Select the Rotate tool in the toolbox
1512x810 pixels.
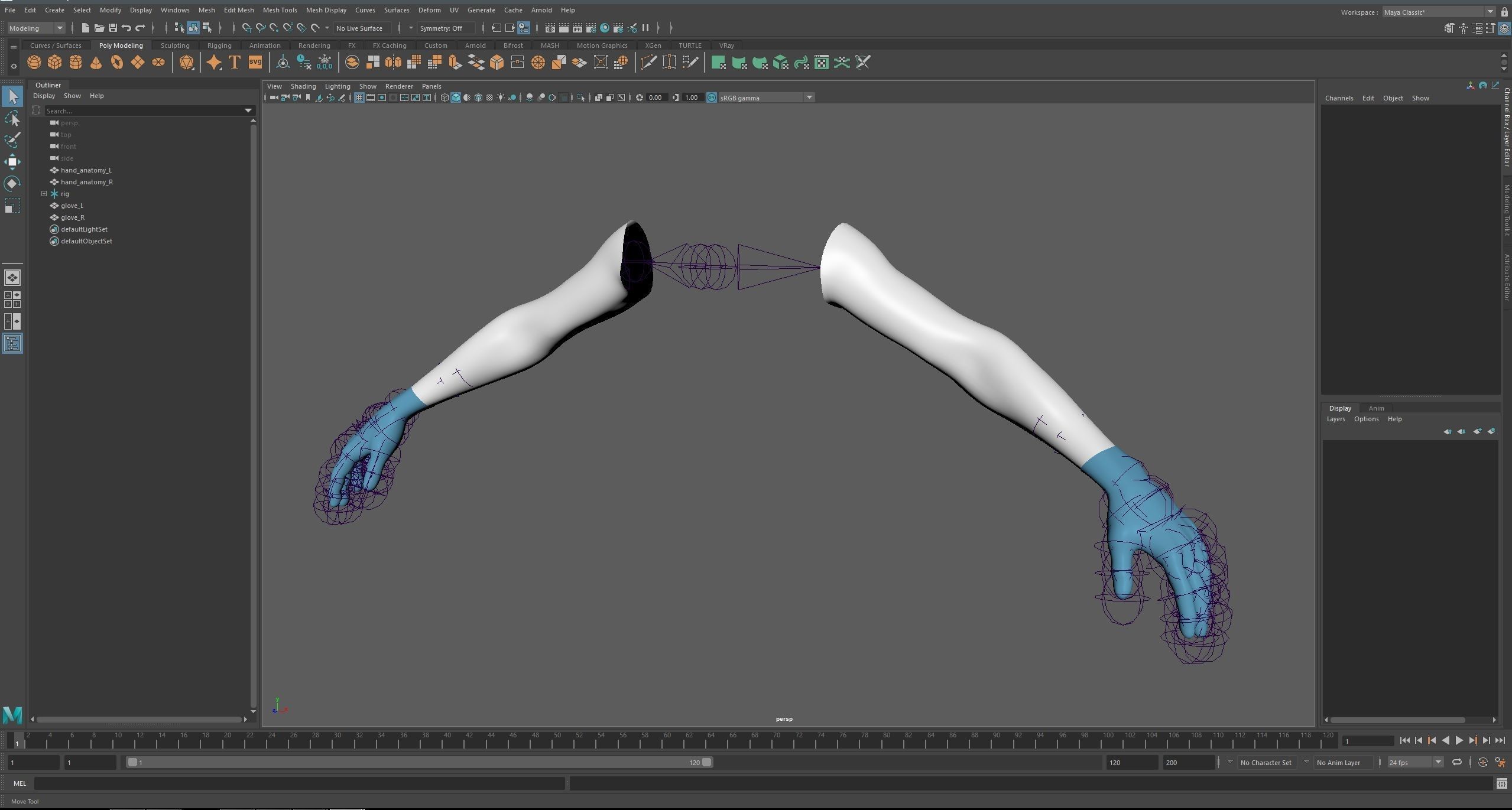12,183
